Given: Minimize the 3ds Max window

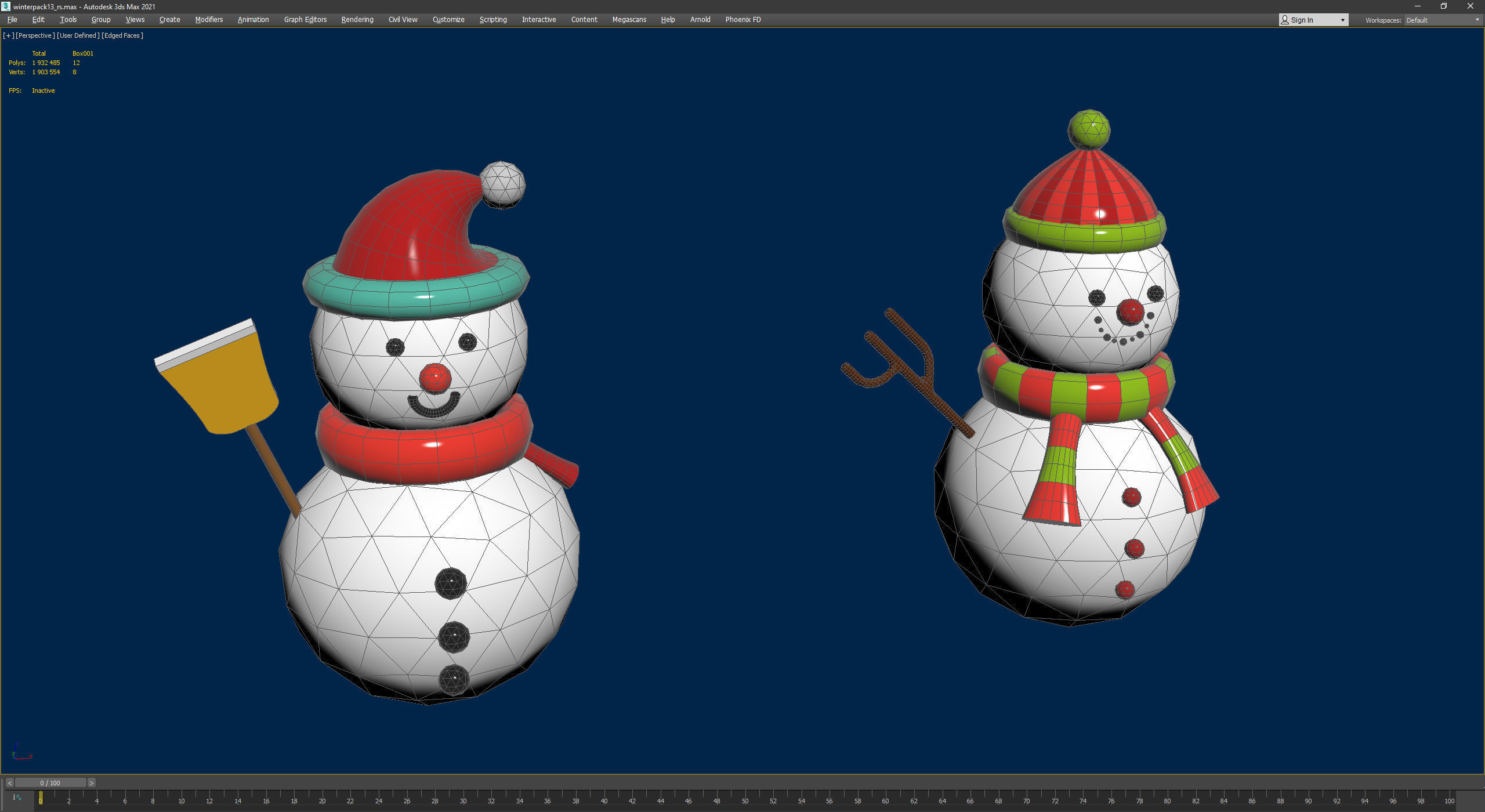Looking at the screenshot, I should (1417, 6).
